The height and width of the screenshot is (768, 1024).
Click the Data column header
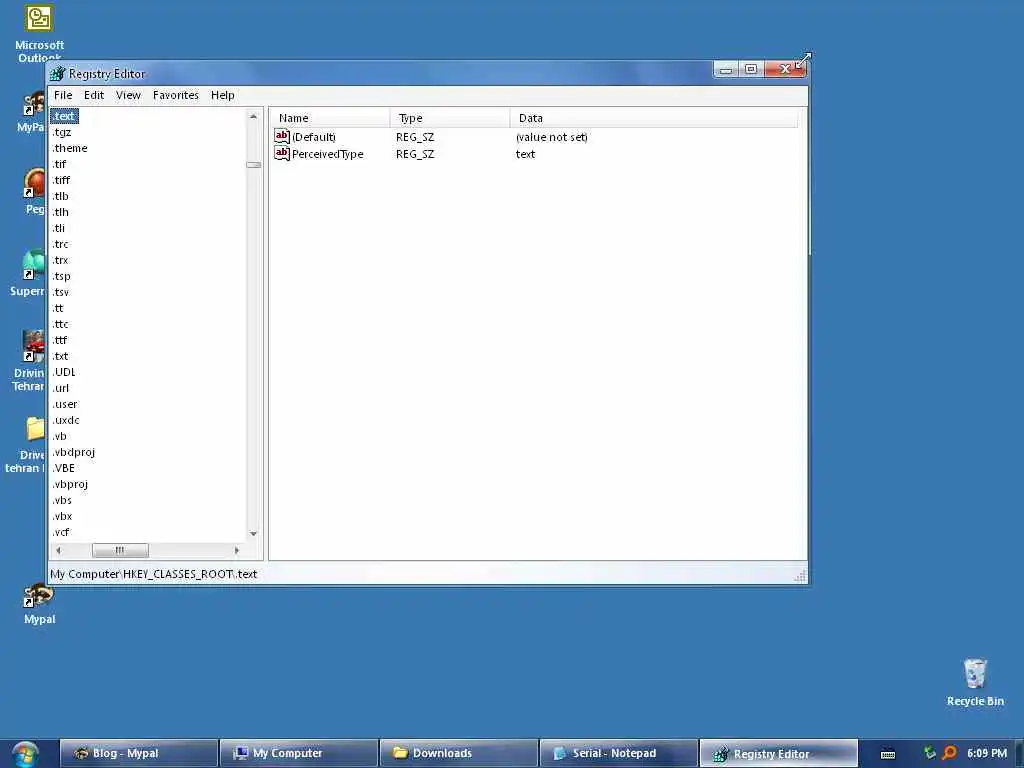(x=654, y=118)
